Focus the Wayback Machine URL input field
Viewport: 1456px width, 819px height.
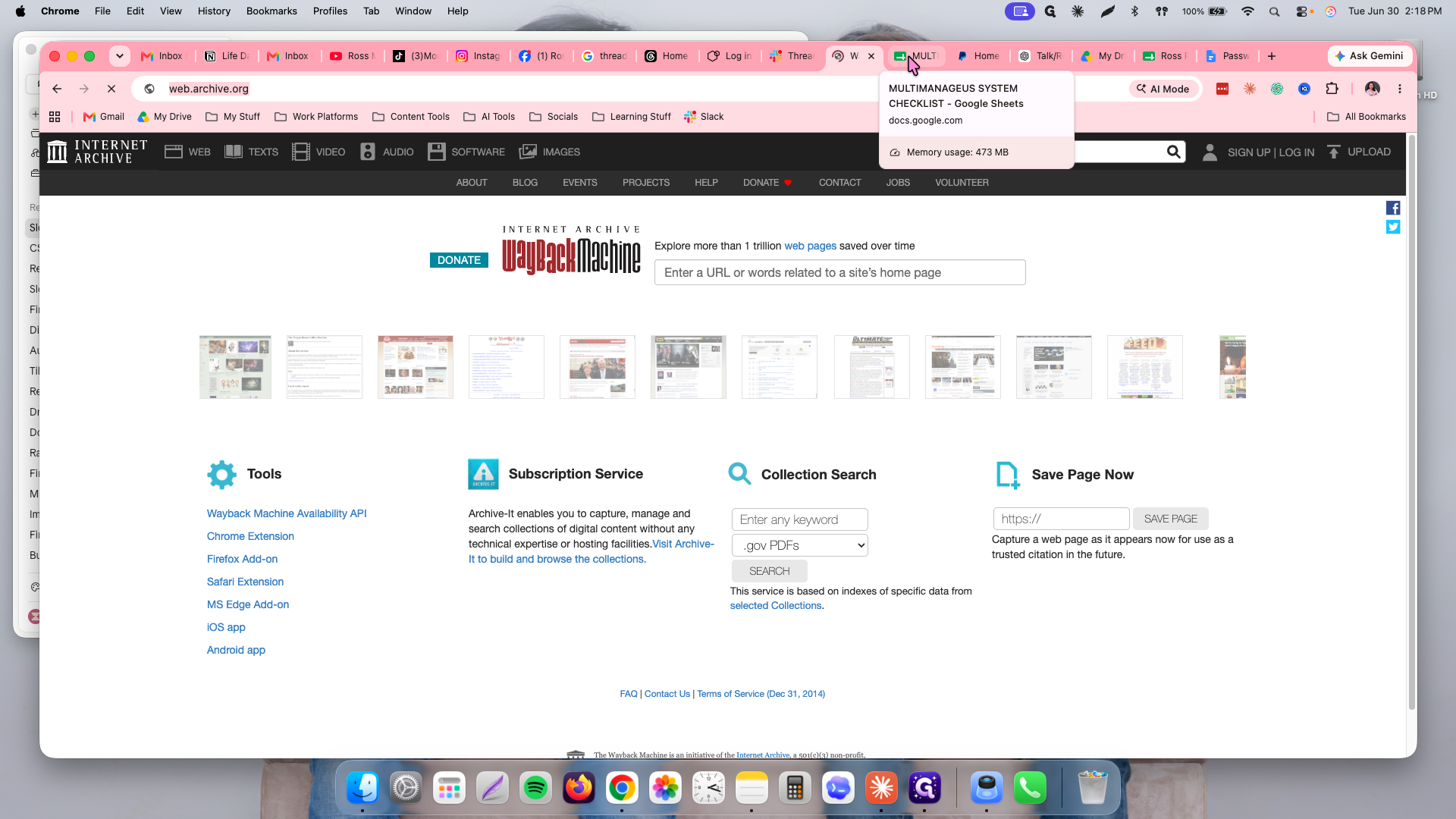click(839, 272)
